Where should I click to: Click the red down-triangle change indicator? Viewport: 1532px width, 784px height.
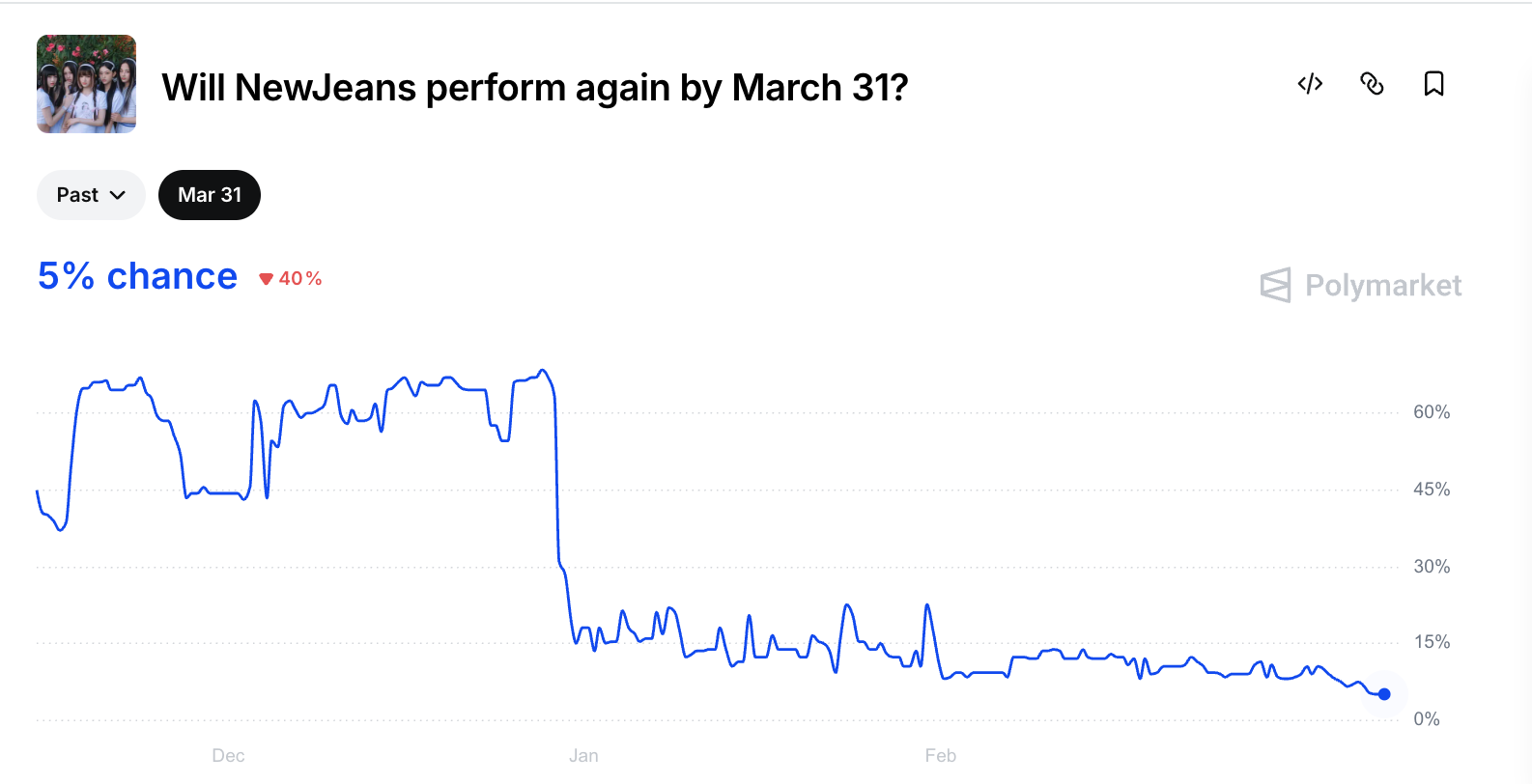tap(267, 279)
